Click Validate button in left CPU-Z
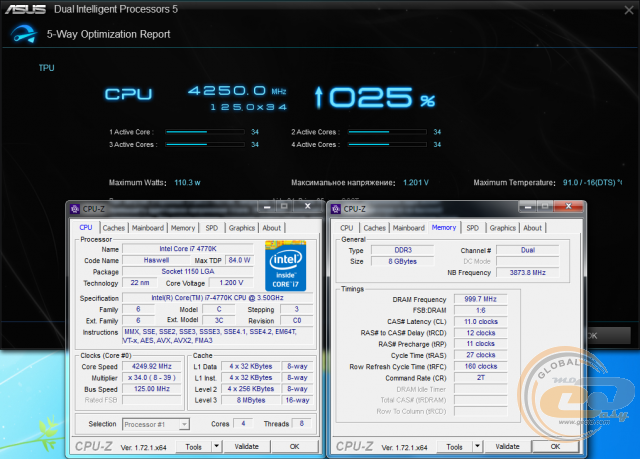 pyautogui.click(x=247, y=446)
